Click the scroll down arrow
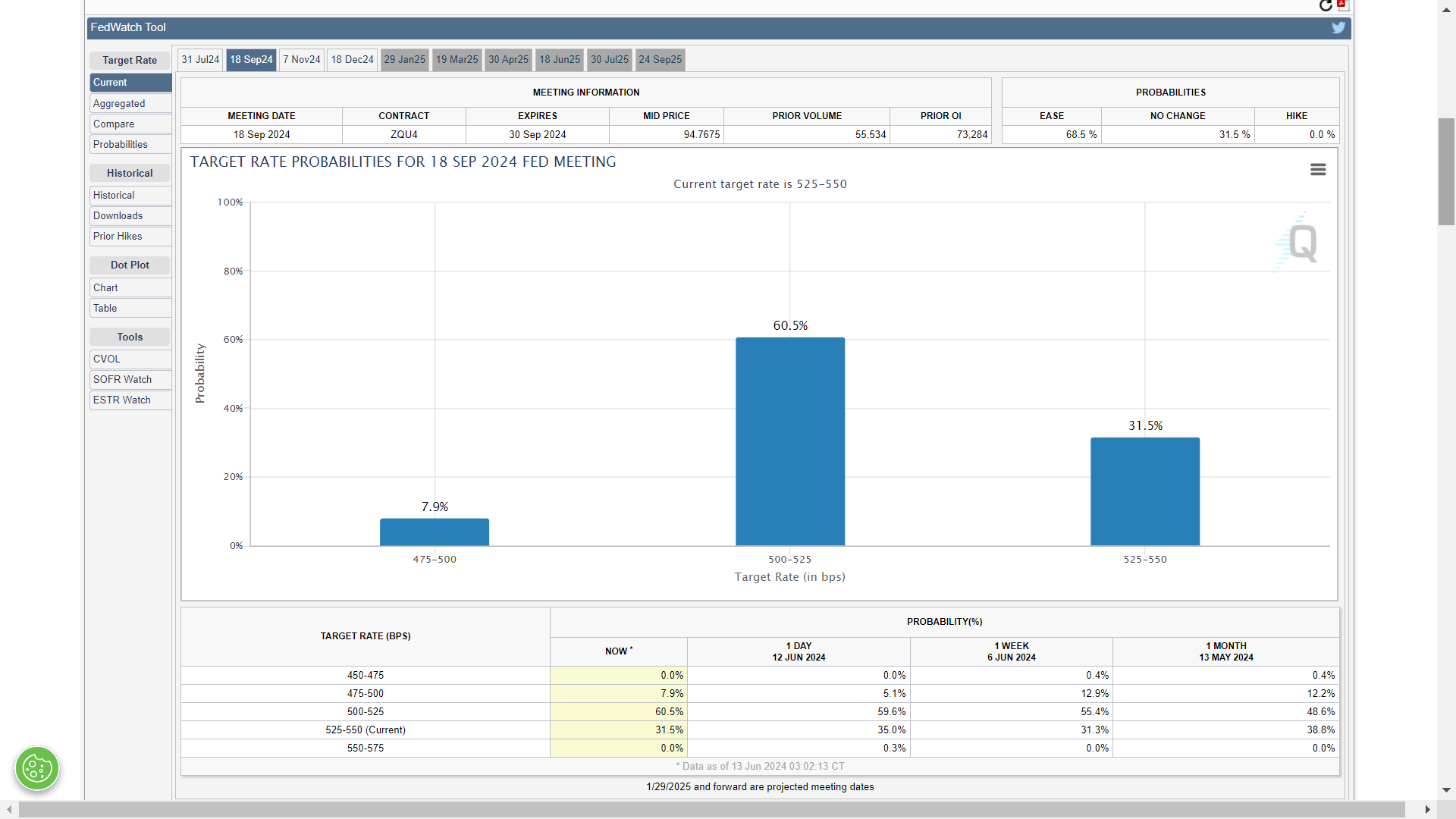Viewport: 1456px width, 819px height. click(x=1446, y=790)
